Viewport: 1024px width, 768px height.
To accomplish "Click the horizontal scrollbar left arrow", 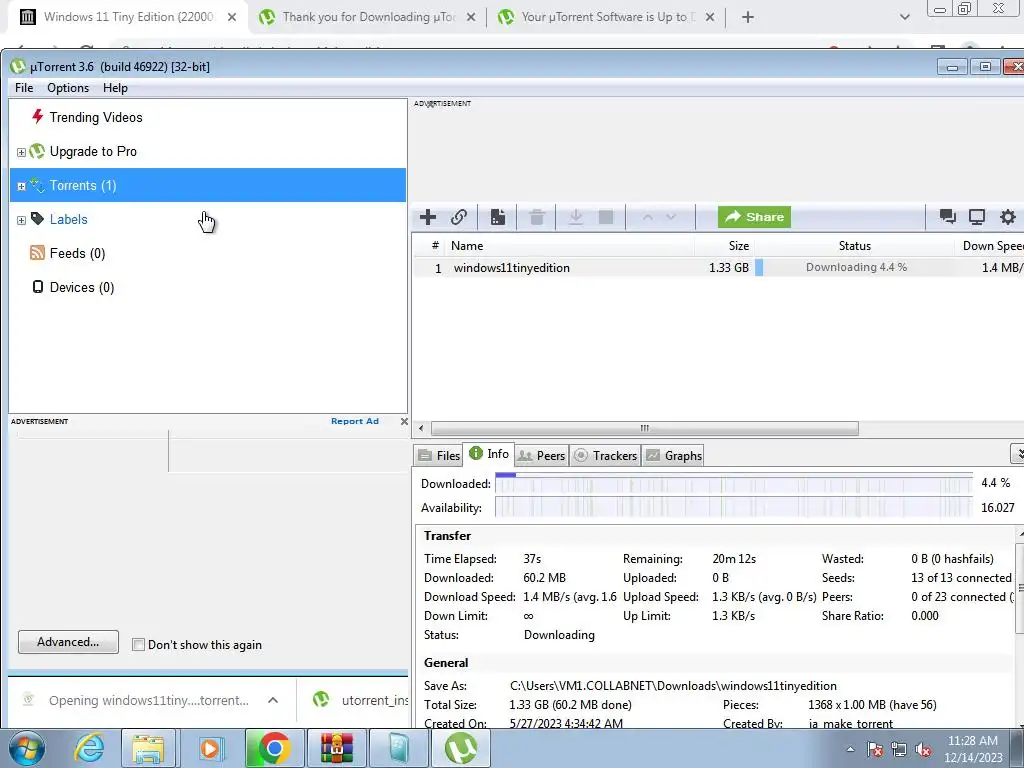I will [x=421, y=428].
